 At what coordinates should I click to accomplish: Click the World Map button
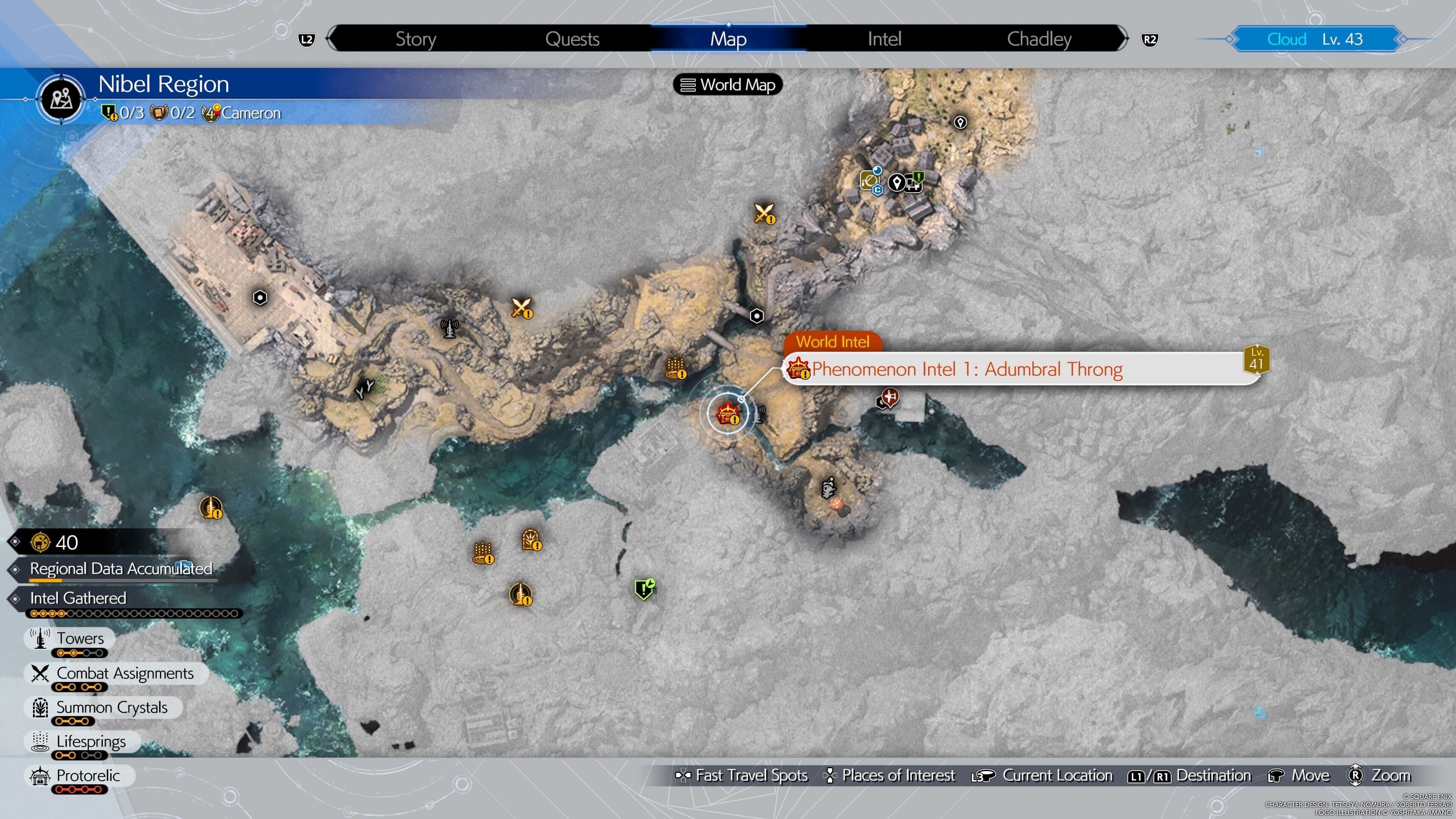pyautogui.click(x=728, y=85)
